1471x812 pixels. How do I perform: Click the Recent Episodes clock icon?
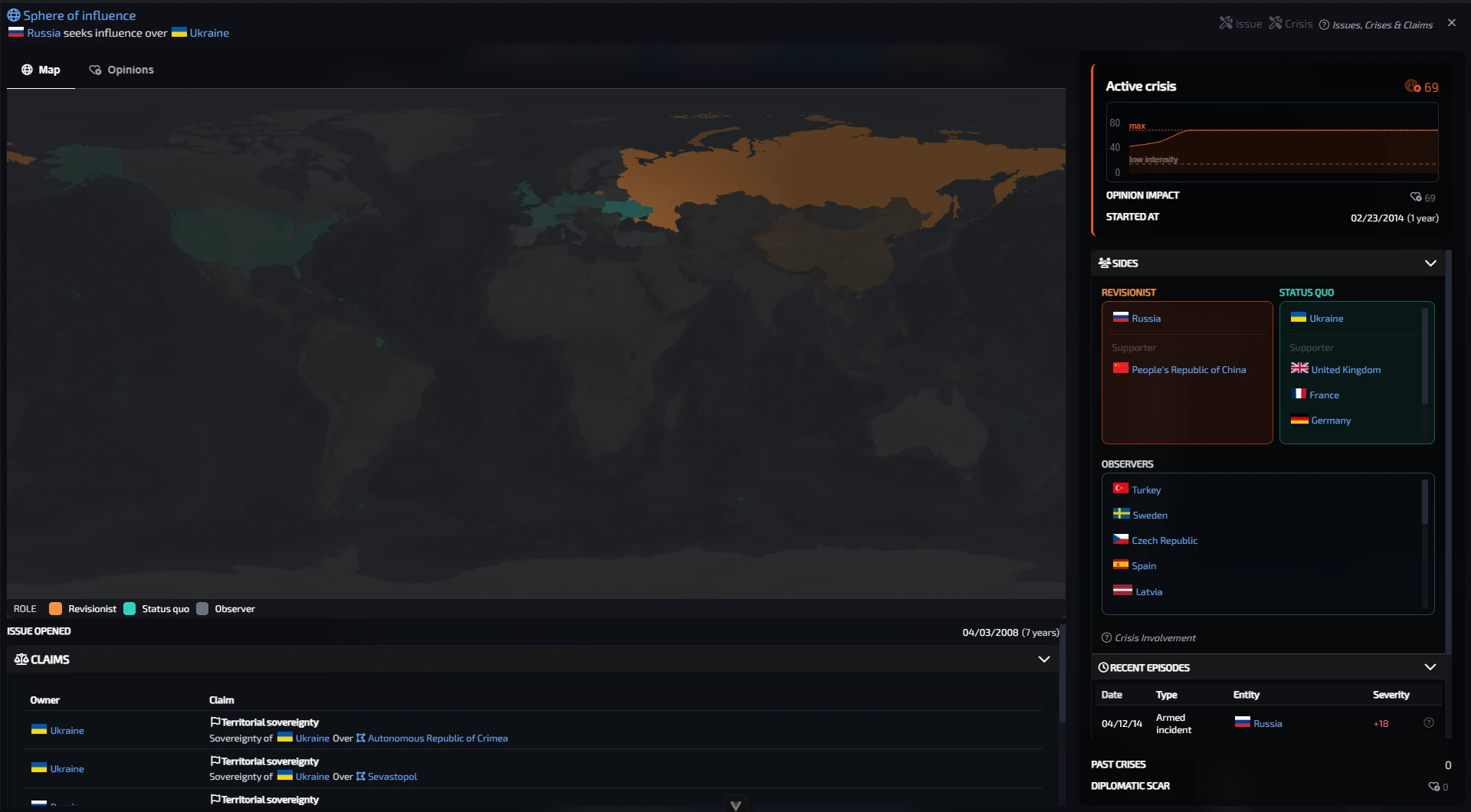click(1103, 667)
